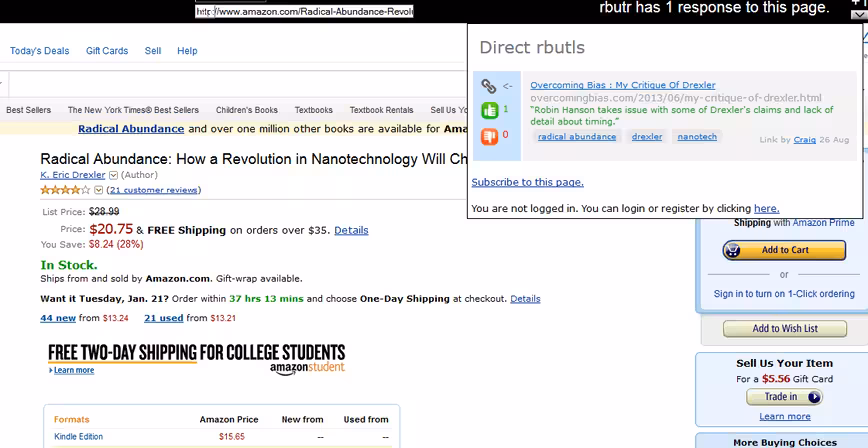868x448 pixels.
Task: Click the star rating for Radical Abundance
Action: (x=65, y=190)
